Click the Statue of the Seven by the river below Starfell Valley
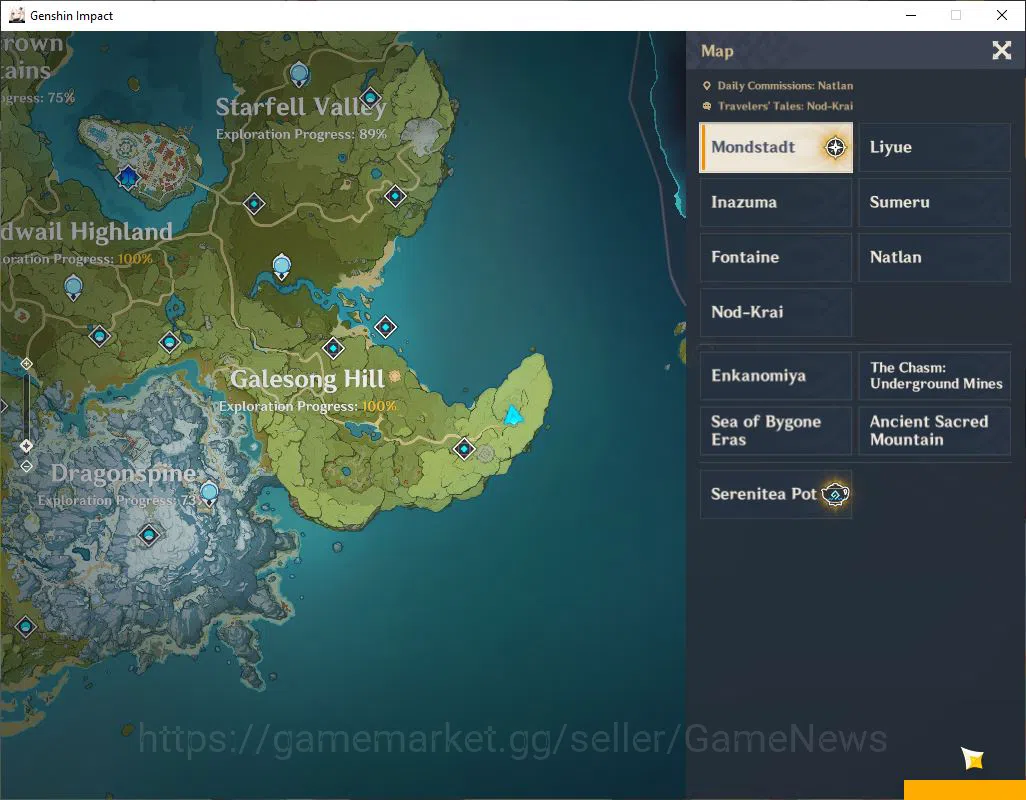 click(x=281, y=266)
